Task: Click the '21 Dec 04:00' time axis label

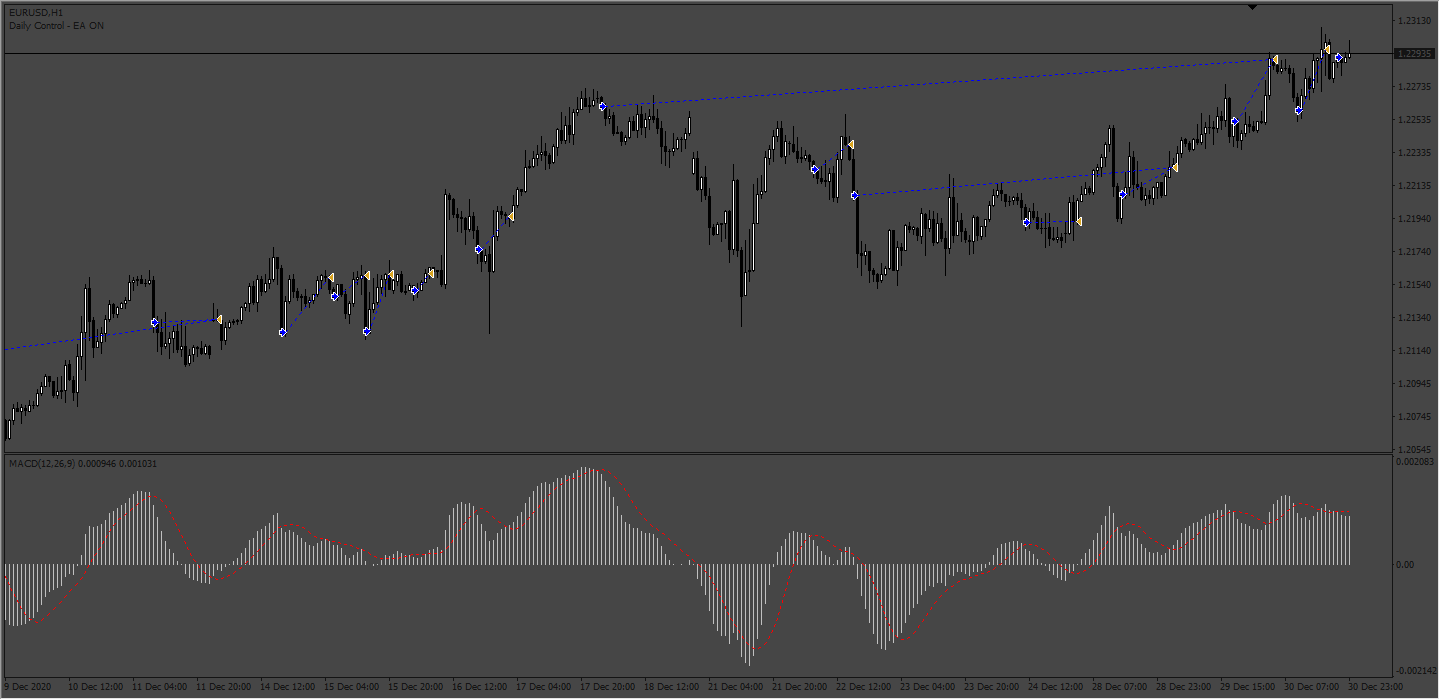Action: coord(735,687)
